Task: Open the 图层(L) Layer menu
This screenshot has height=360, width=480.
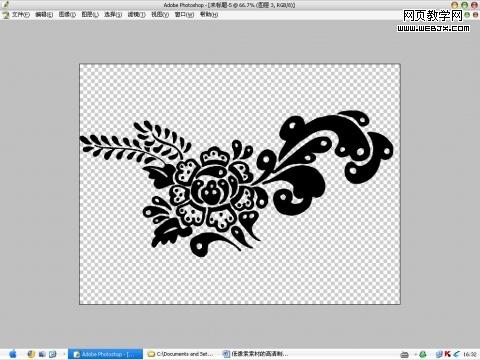Action: point(90,15)
